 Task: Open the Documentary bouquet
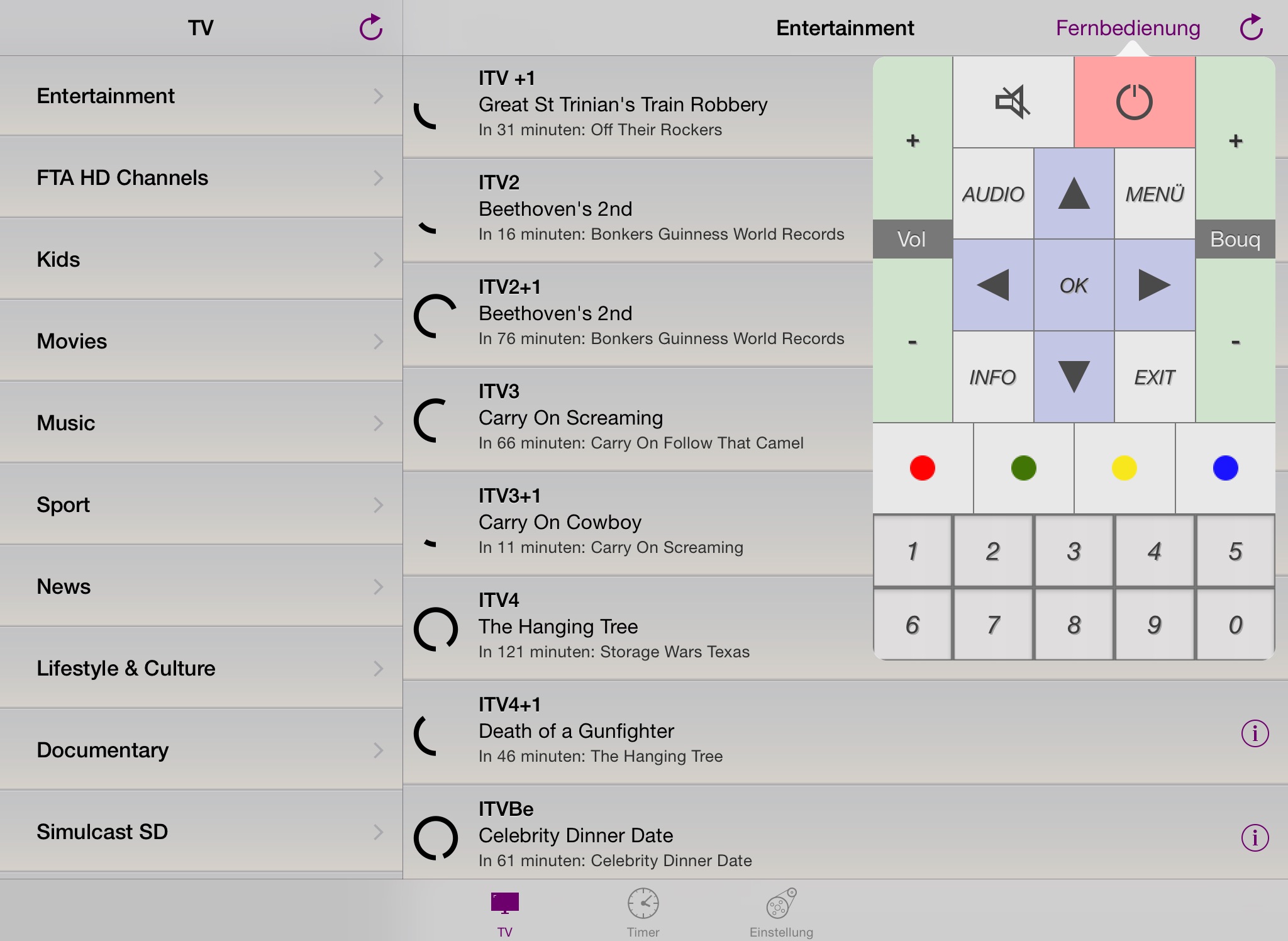[201, 750]
